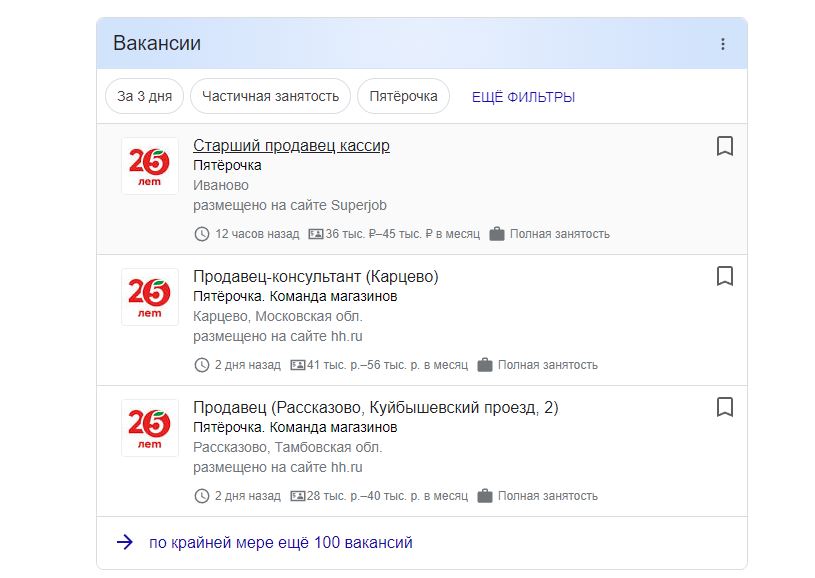
Task: Open the Продавец-консультант (Карцево) listing
Action: (x=316, y=277)
